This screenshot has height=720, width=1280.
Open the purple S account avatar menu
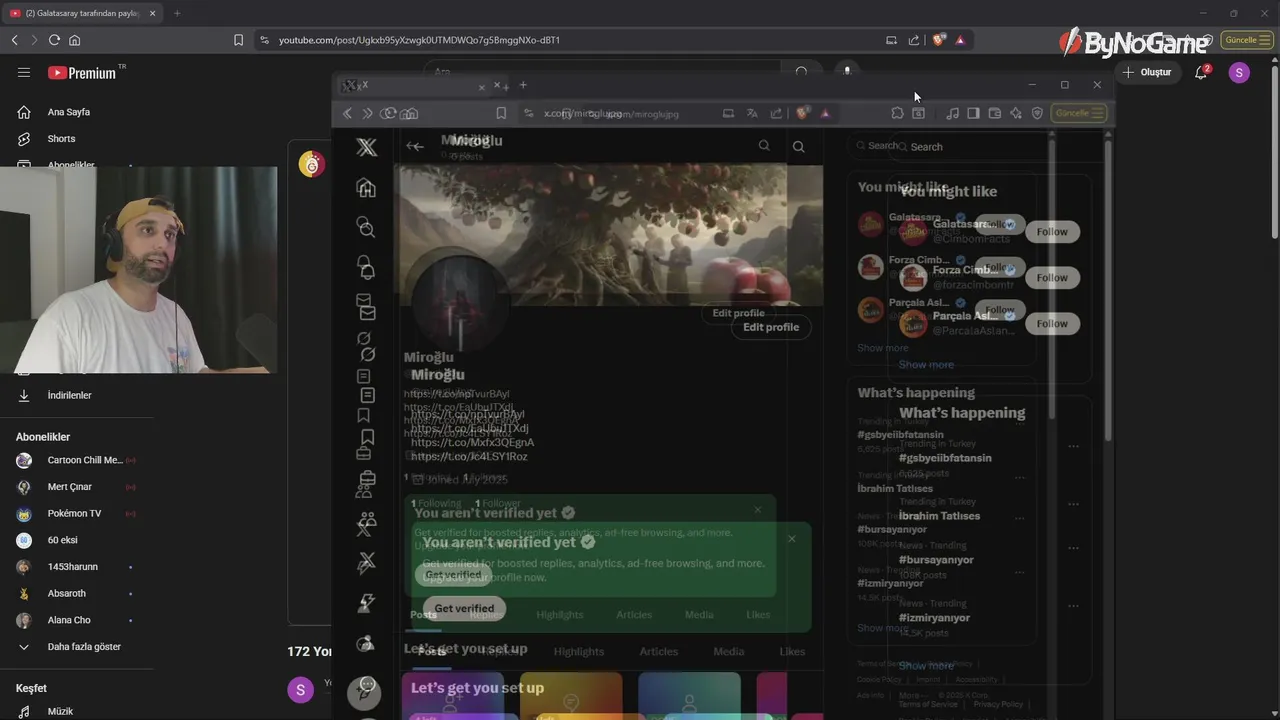[1239, 72]
